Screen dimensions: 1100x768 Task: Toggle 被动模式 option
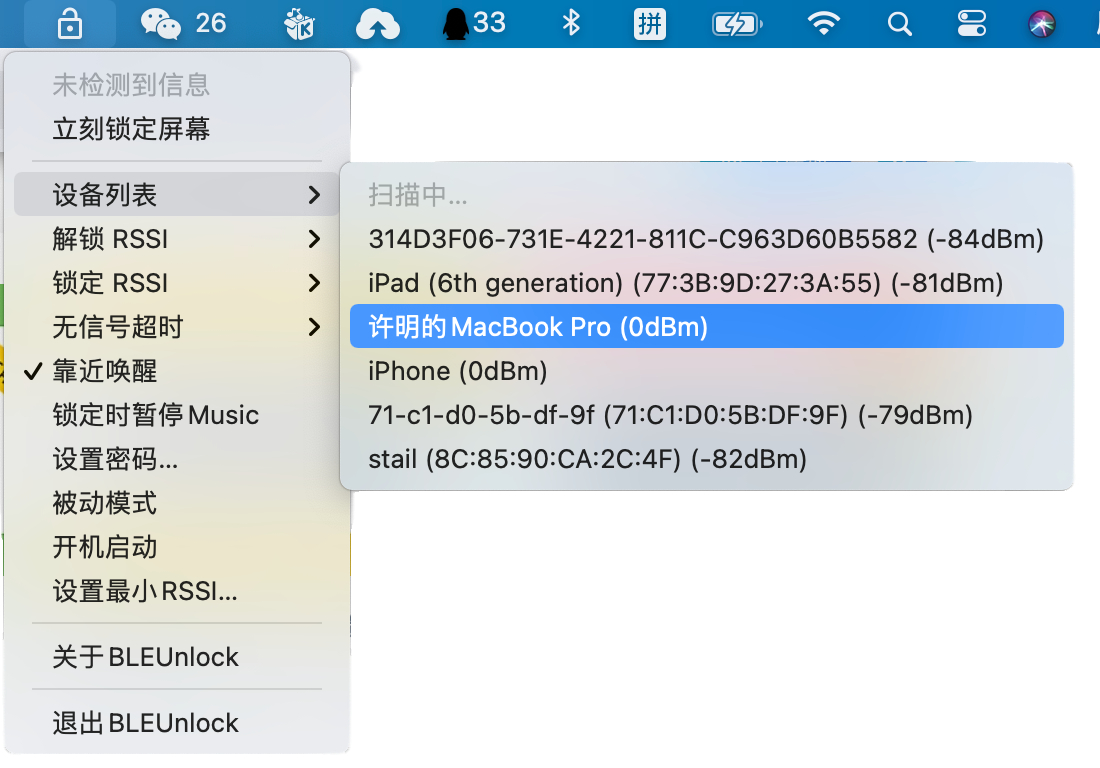pyautogui.click(x=177, y=503)
